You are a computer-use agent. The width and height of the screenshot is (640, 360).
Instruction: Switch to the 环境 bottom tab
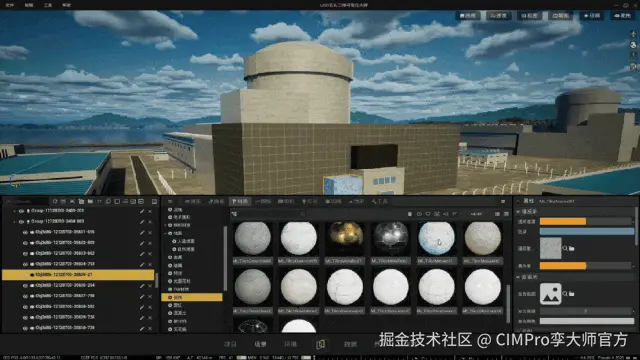[x=290, y=344]
